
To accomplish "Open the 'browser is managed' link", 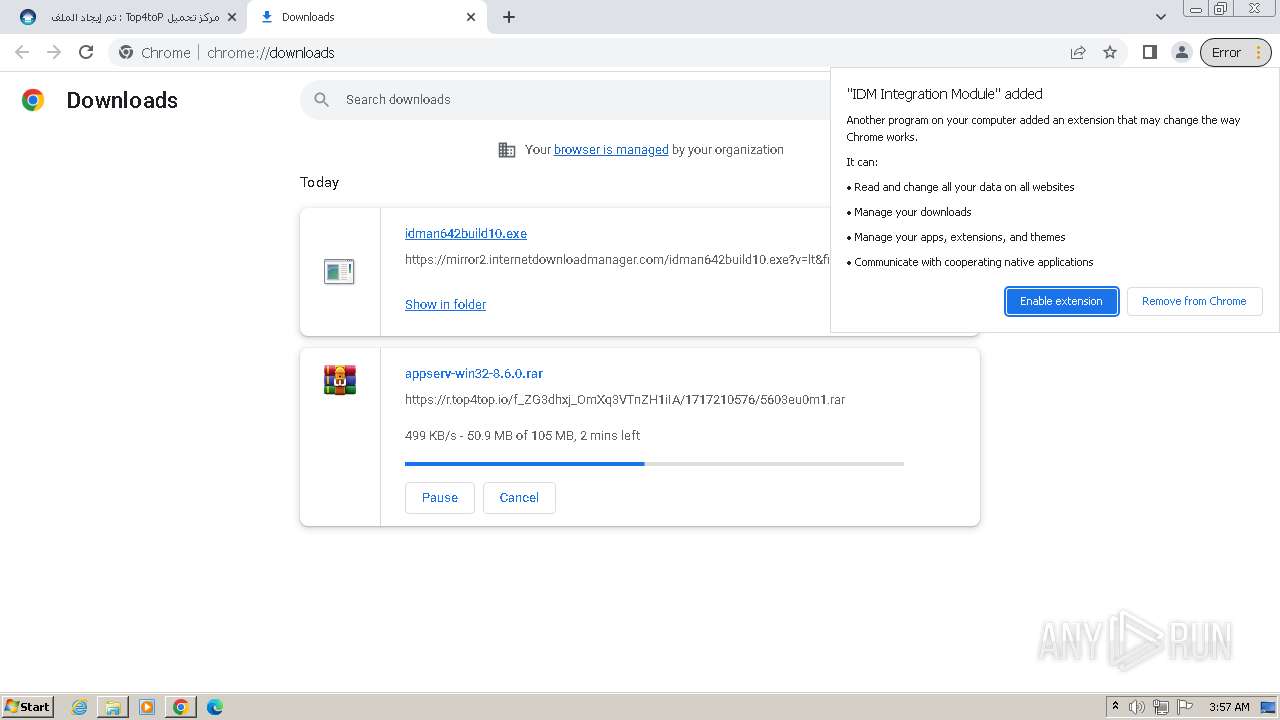I will click(611, 150).
